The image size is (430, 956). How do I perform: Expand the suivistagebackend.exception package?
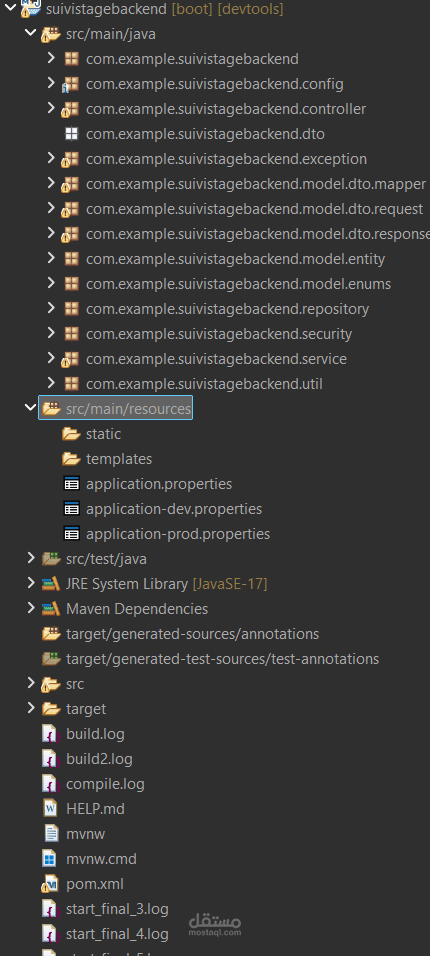pyautogui.click(x=51, y=159)
